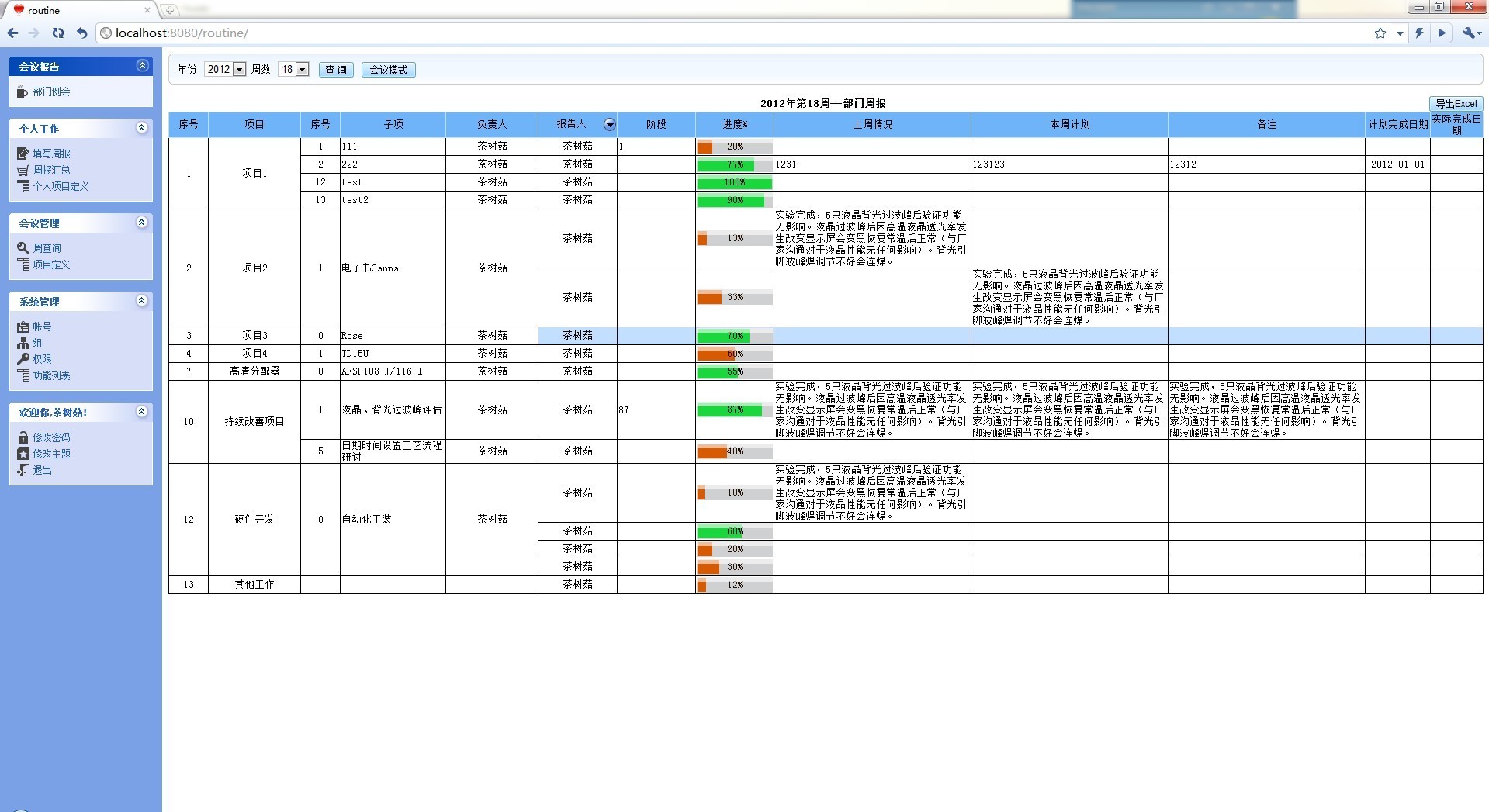Click the star icon beside 修改主题
The height and width of the screenshot is (812, 1489).
[23, 454]
